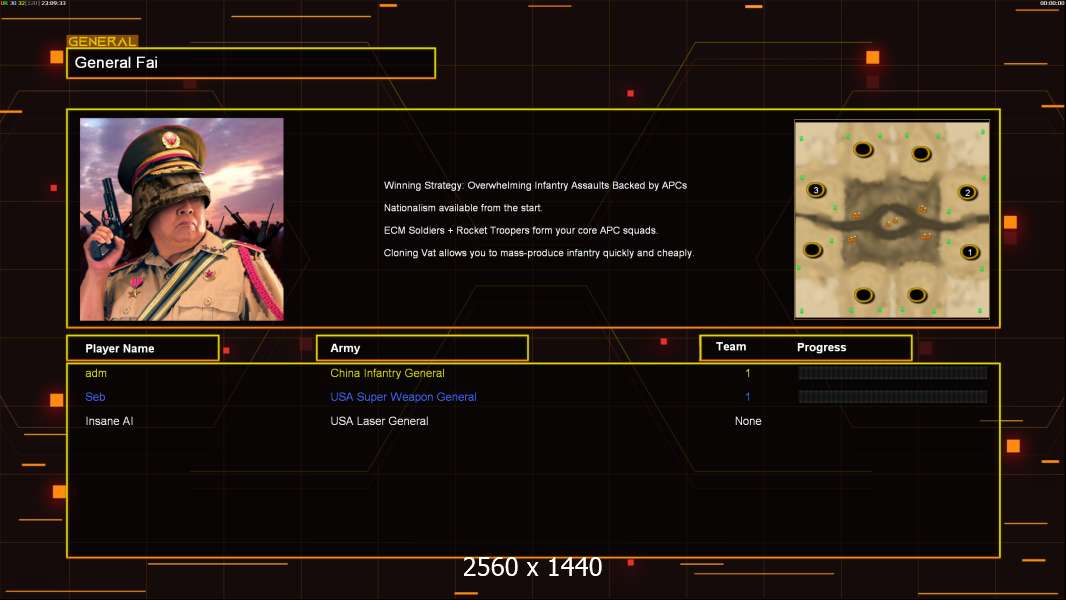Click the orange GENERAL label
The height and width of the screenshot is (600, 1066).
coord(102,41)
